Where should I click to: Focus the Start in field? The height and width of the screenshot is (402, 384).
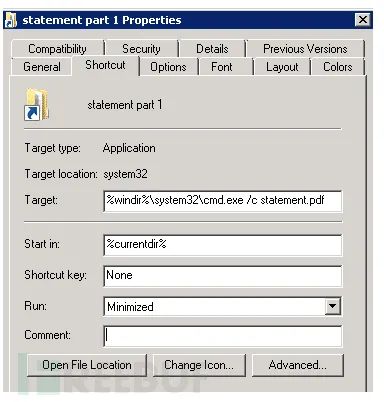223,245
